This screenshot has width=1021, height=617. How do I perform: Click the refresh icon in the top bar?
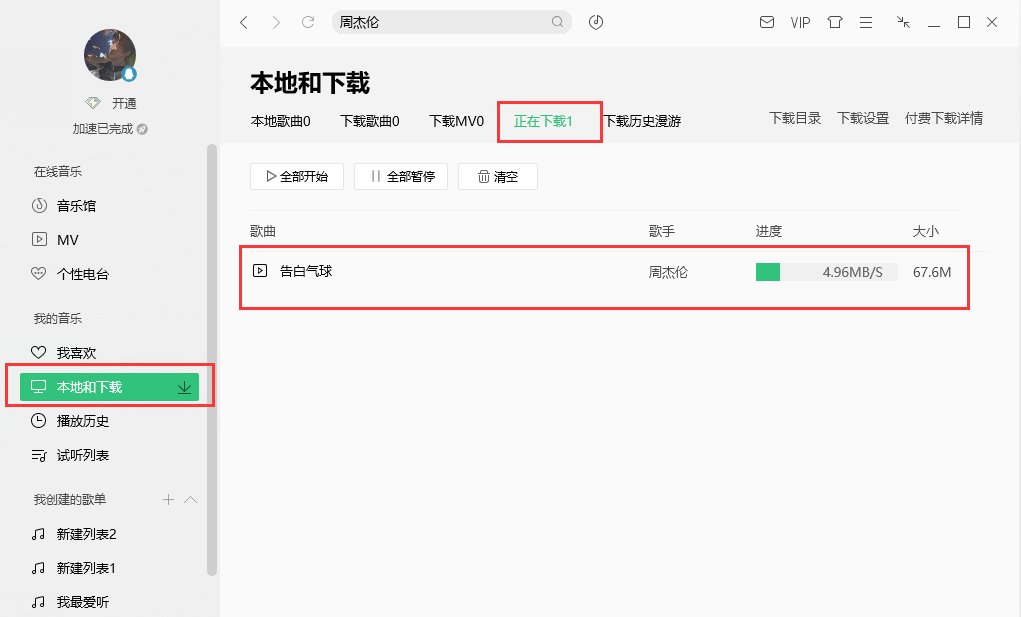tap(308, 21)
